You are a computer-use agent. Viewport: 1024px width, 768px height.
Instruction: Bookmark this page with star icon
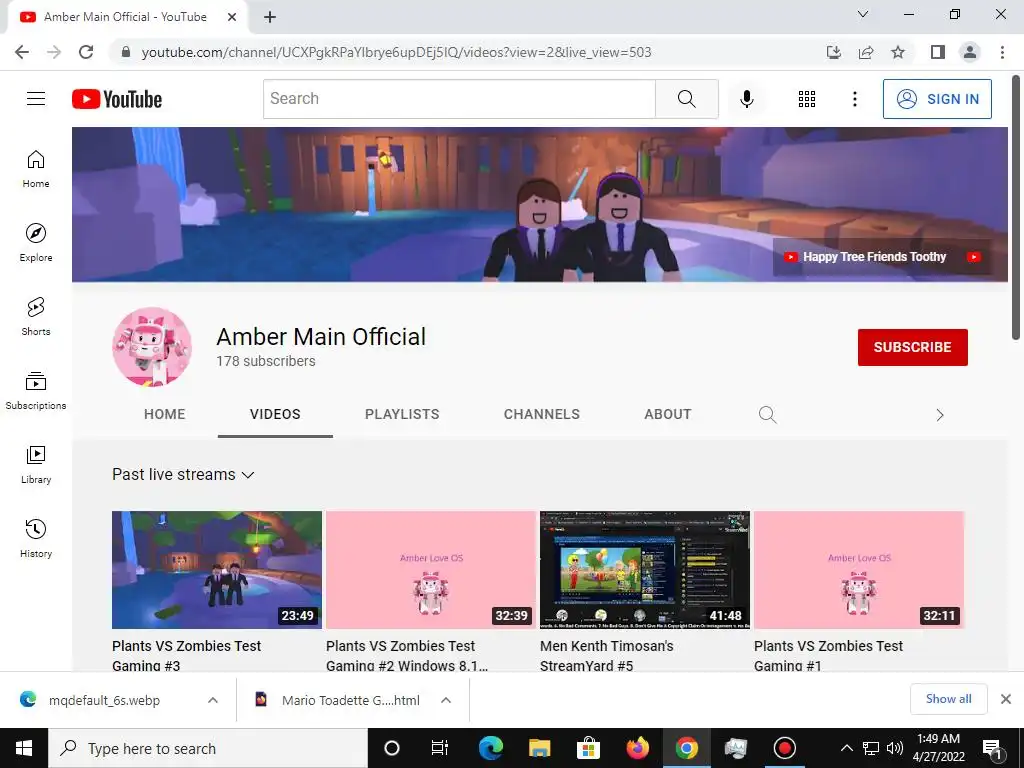point(898,52)
